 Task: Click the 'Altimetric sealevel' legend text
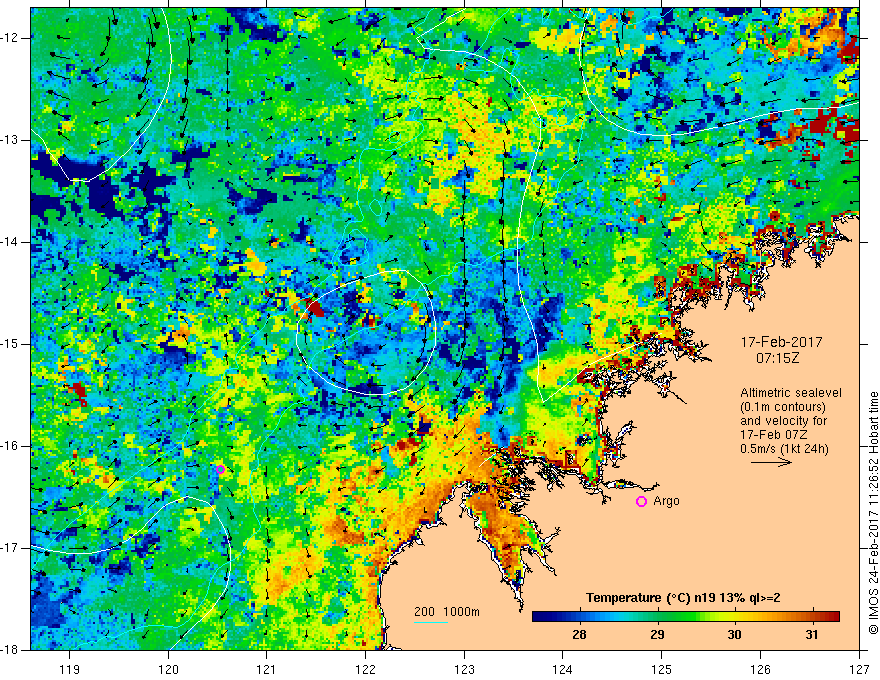coord(791,393)
